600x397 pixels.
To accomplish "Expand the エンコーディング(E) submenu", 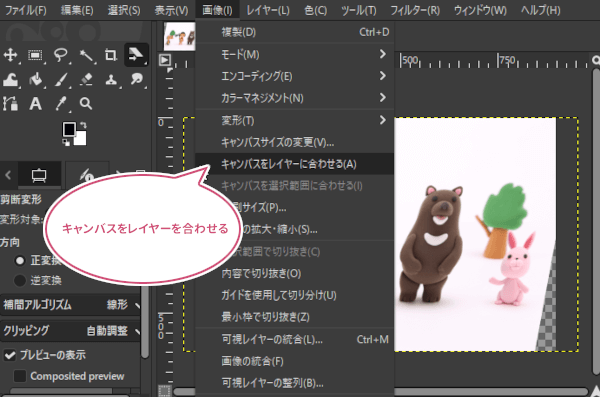I will click(x=295, y=76).
